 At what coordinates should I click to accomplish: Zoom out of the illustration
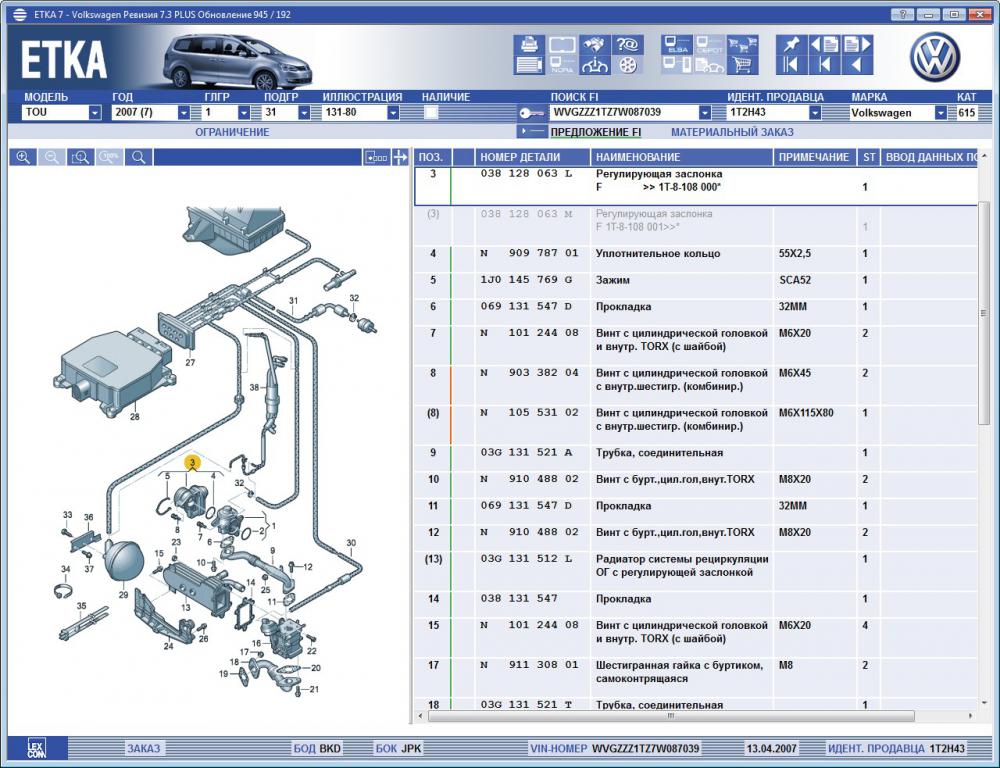(52, 157)
